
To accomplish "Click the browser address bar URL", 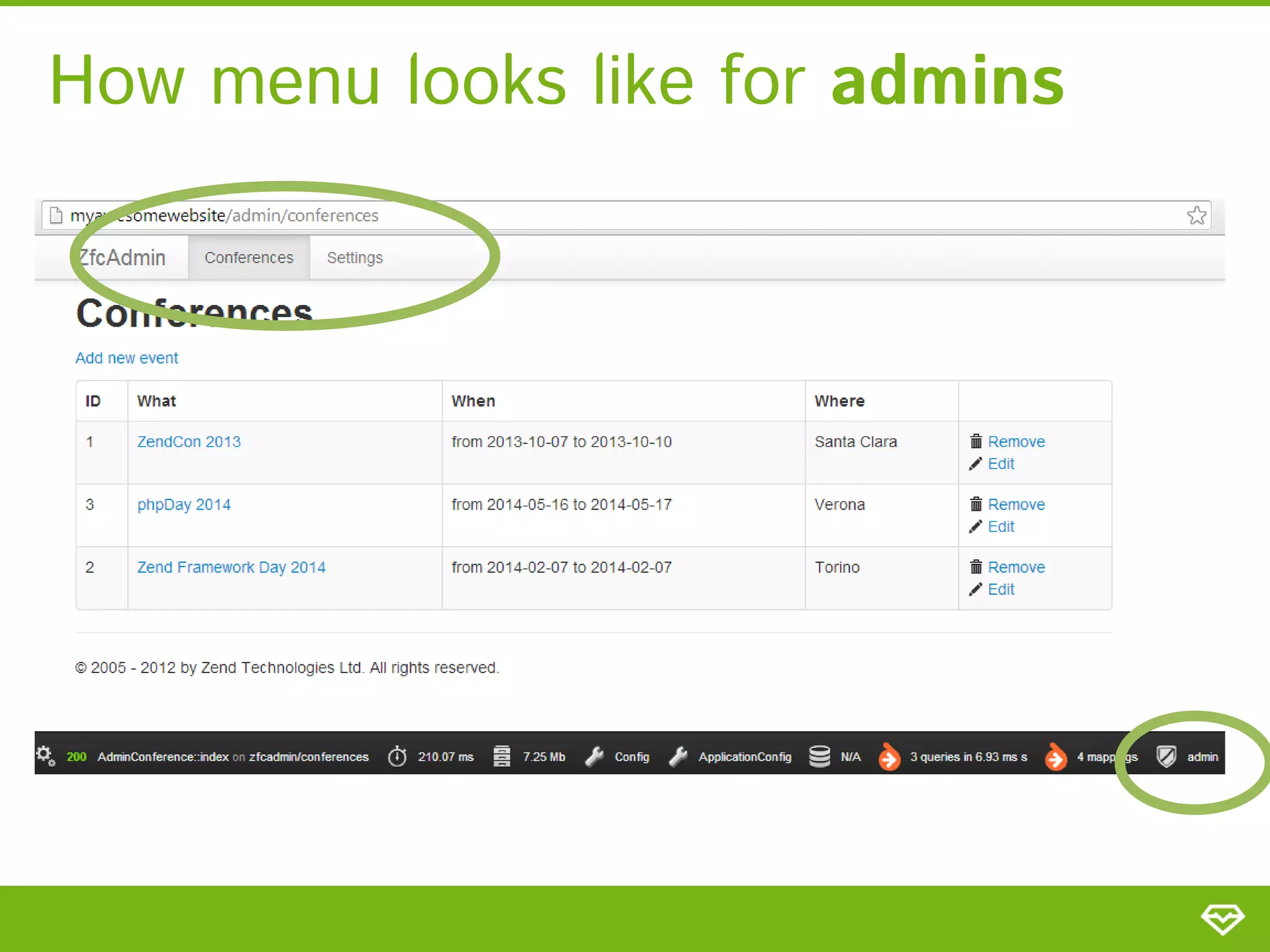I will pos(224,215).
